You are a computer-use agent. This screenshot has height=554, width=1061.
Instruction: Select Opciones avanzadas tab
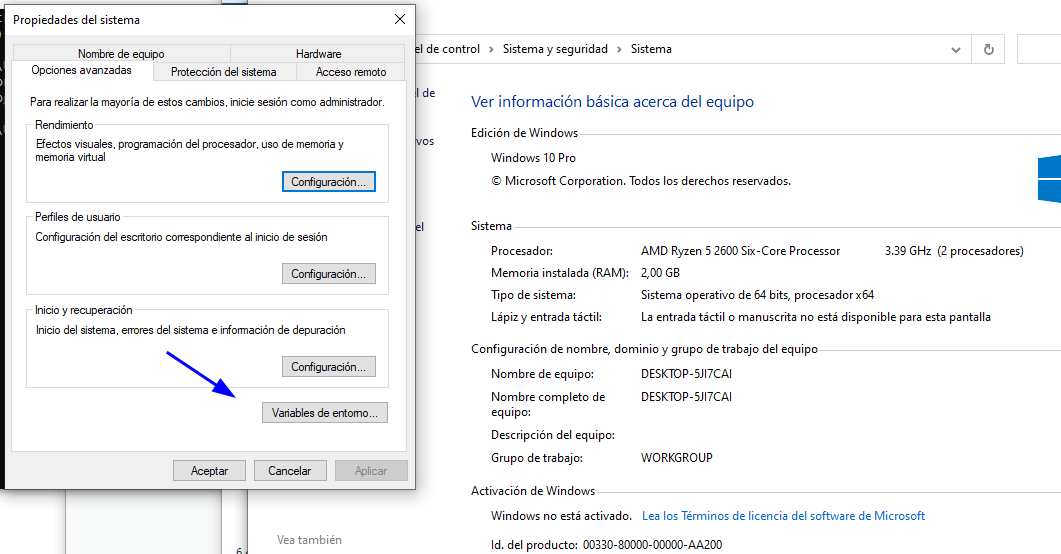tap(82, 70)
